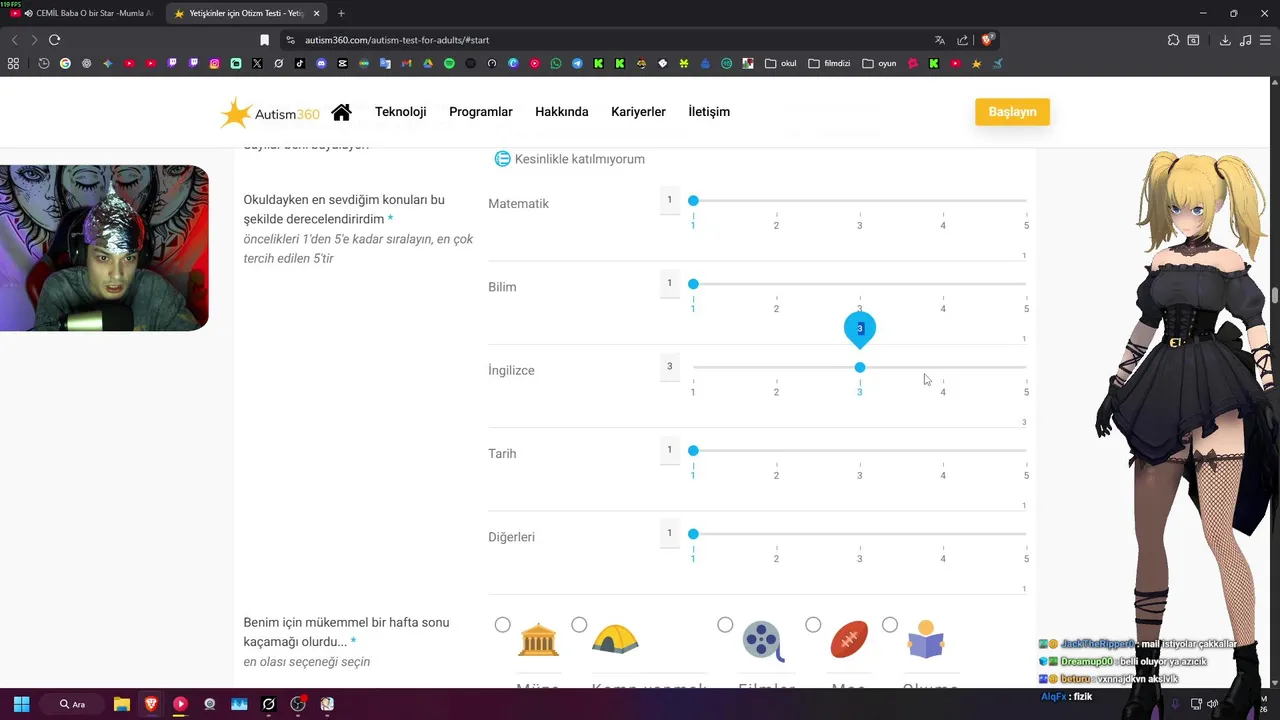The width and height of the screenshot is (1280, 720).
Task: Bookmark this page in address bar
Action: [x=264, y=40]
